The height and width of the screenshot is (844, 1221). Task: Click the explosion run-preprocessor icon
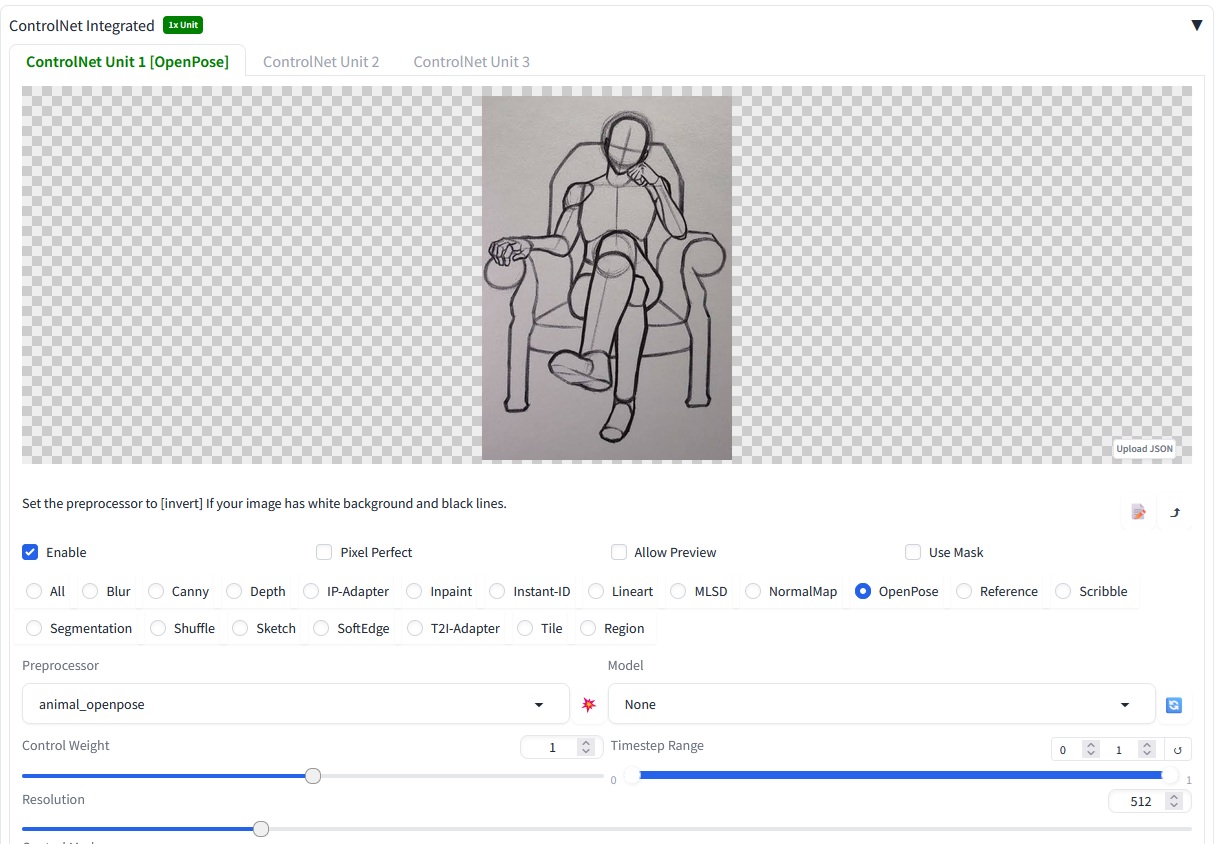[x=588, y=705]
